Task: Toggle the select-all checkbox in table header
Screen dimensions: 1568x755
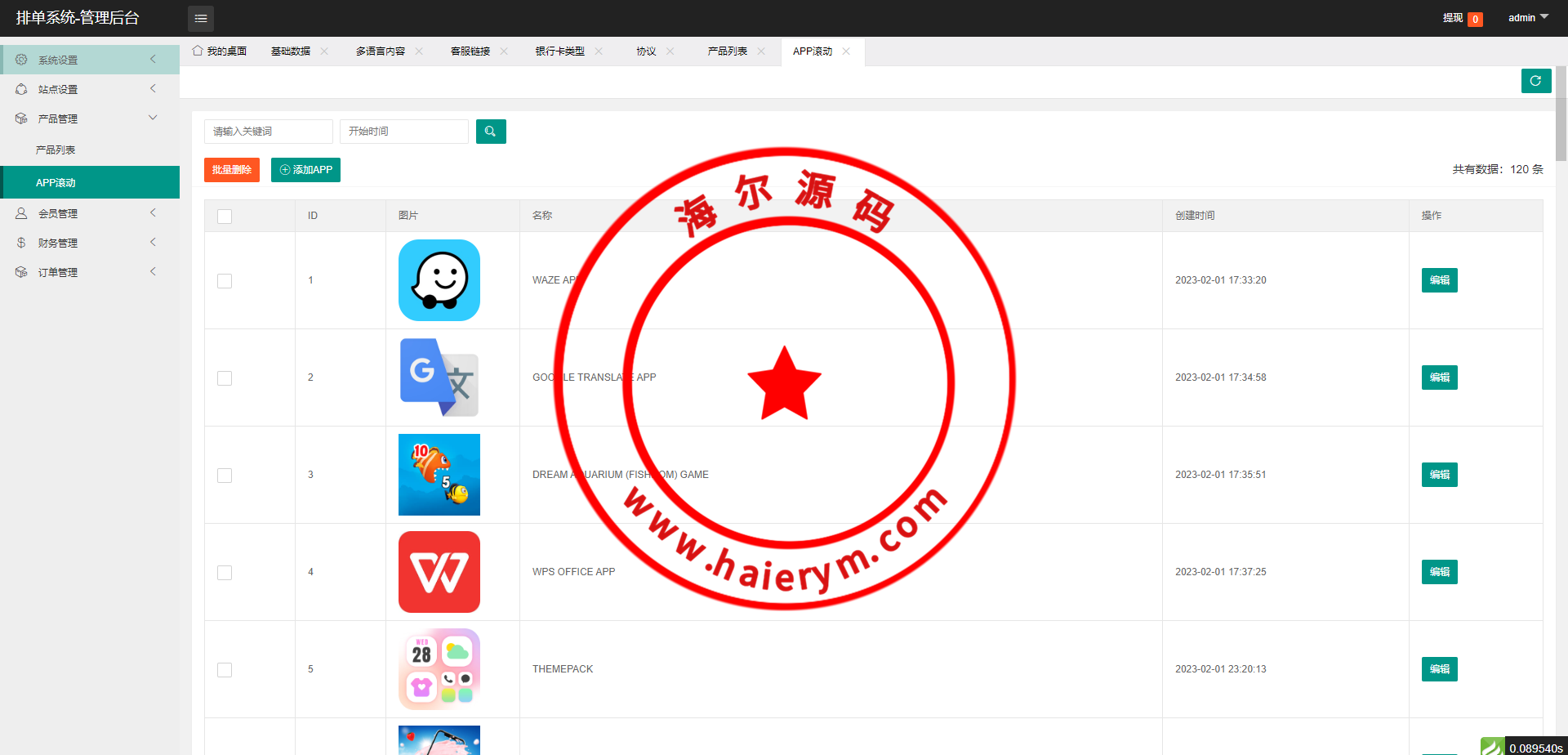Action: click(x=225, y=217)
